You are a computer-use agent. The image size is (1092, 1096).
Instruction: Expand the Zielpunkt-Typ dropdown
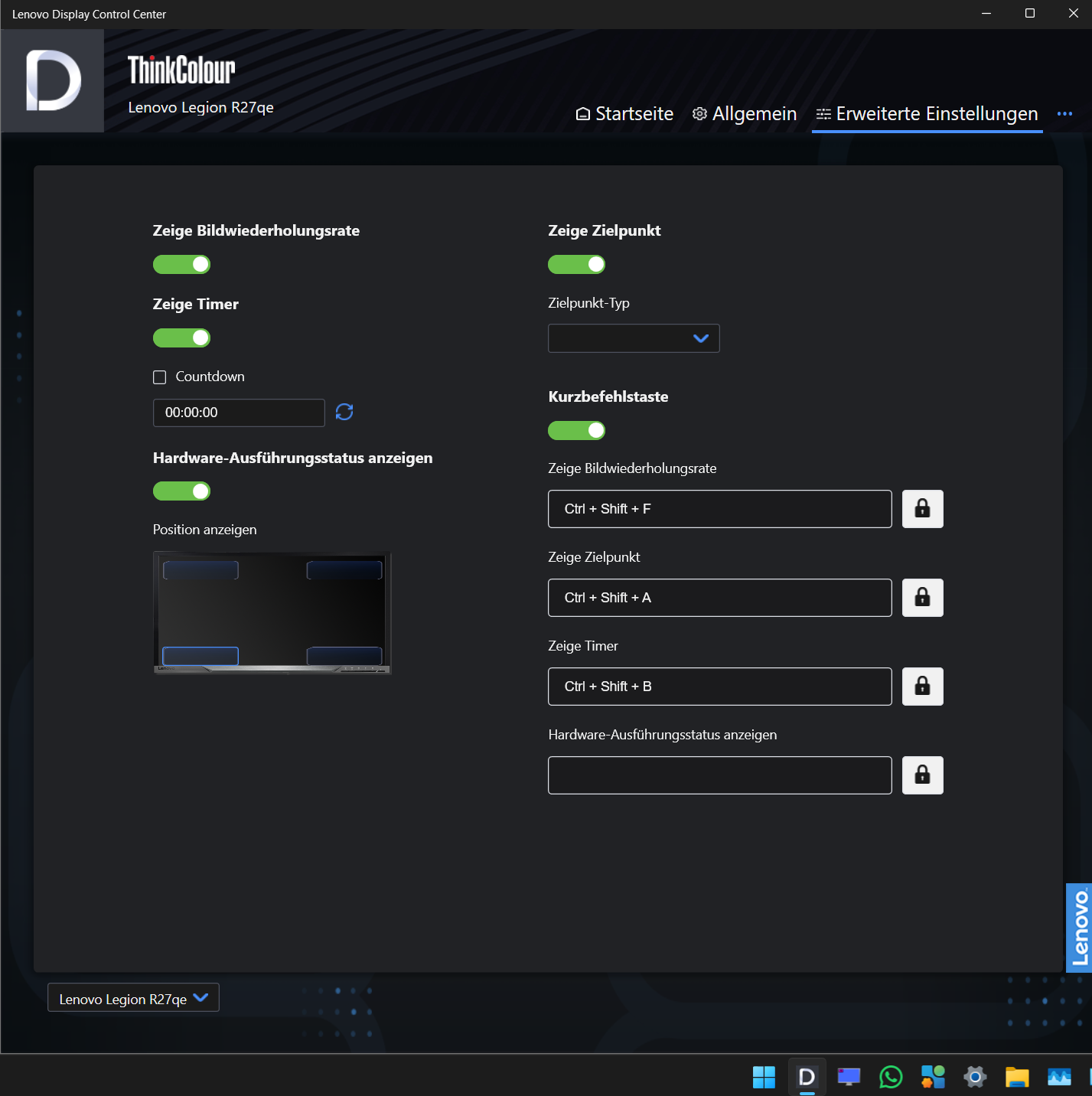(634, 338)
